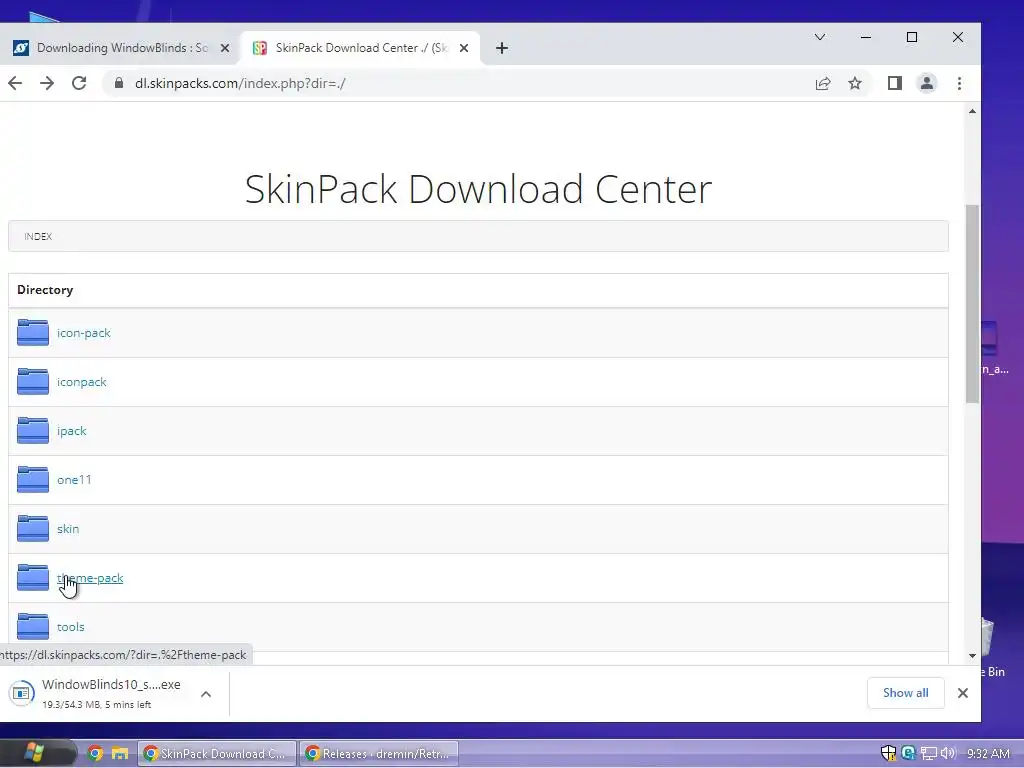Screen dimensions: 1024x768
Task: Click the security shield tray icon
Action: (888, 753)
